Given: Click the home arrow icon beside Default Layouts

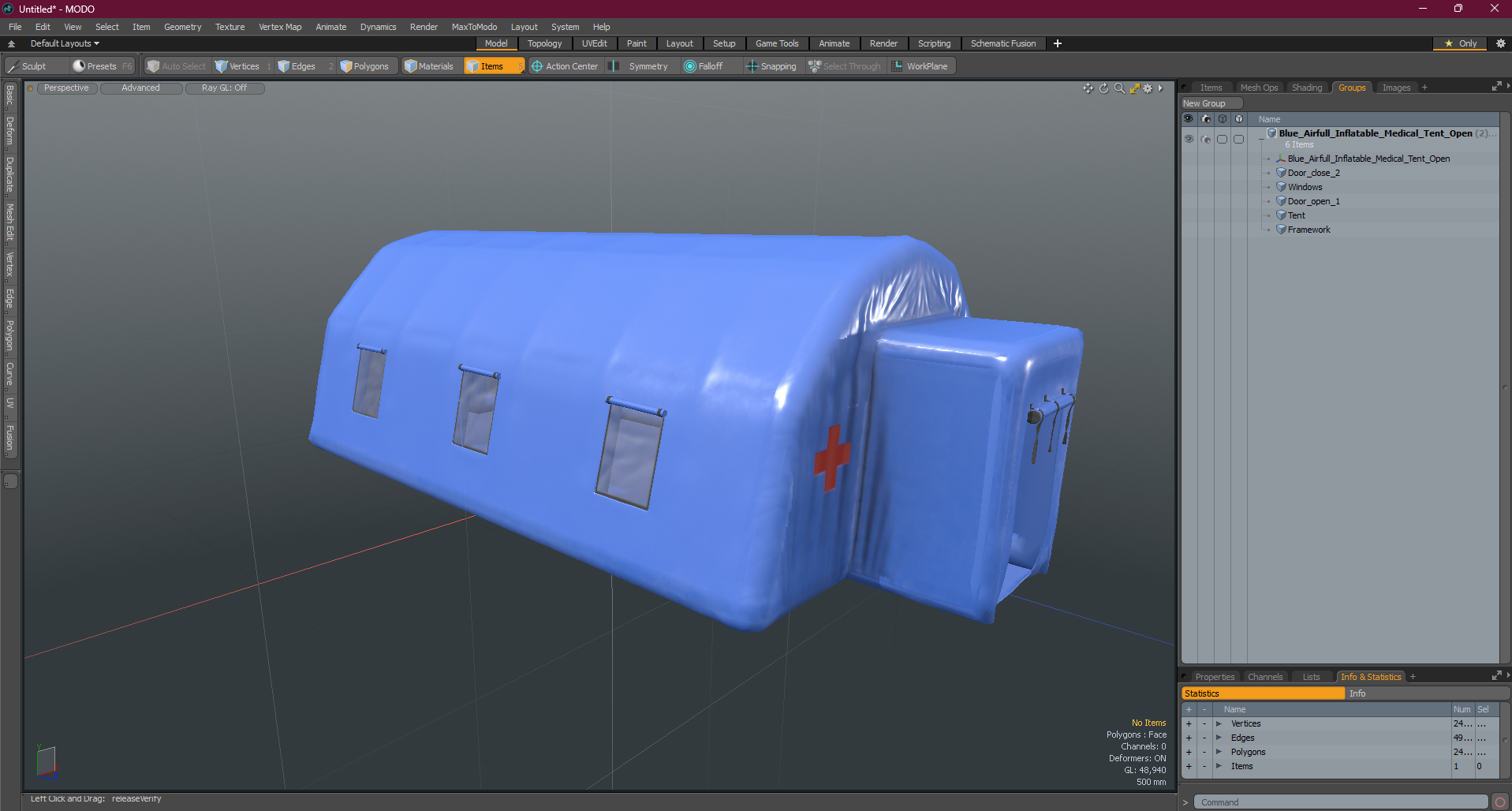Looking at the screenshot, I should (x=11, y=43).
